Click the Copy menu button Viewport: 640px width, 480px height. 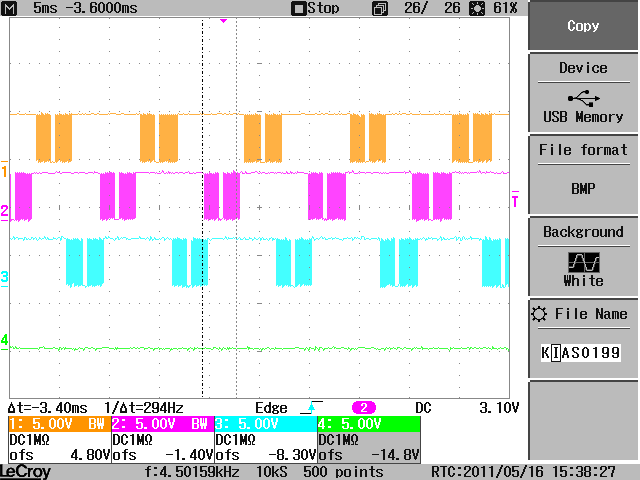(x=583, y=26)
